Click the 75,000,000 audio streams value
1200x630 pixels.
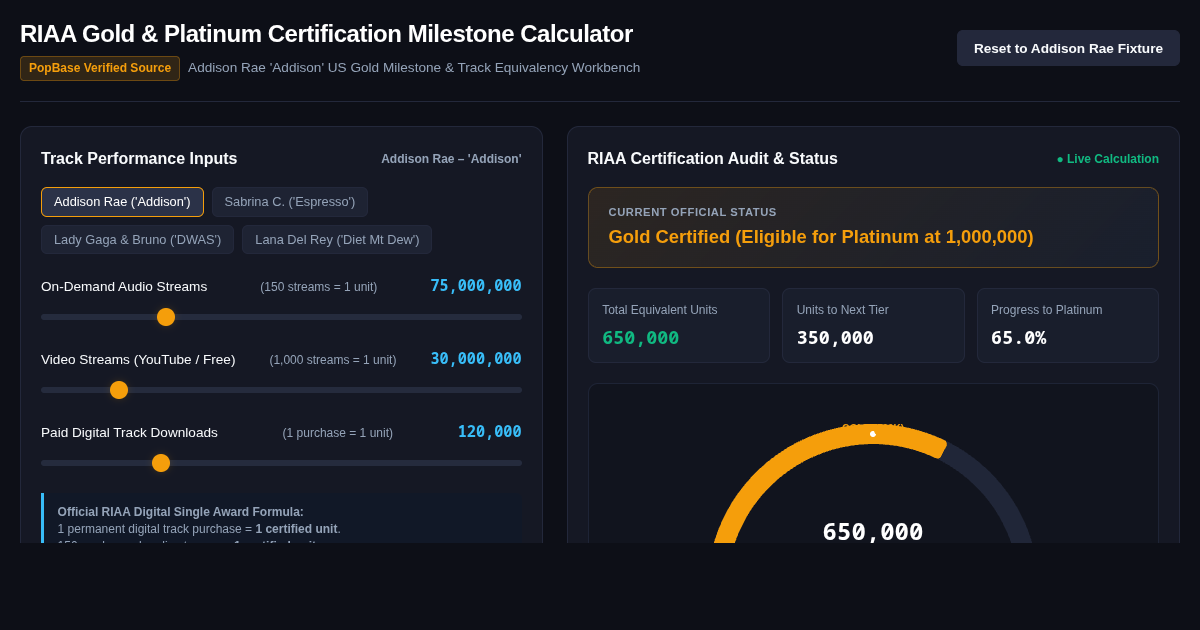point(476,286)
